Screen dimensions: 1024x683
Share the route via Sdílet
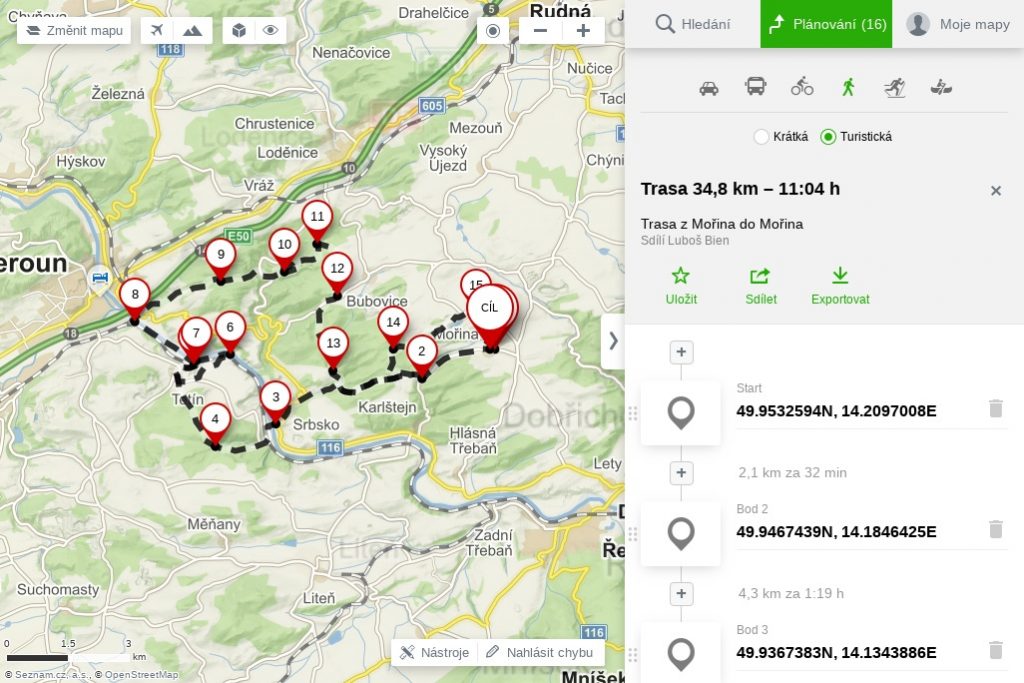tap(761, 286)
